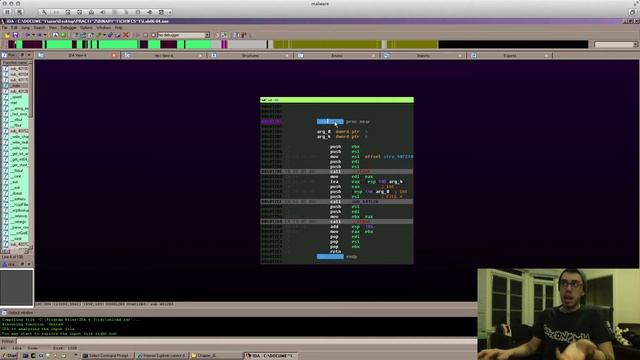640x360 pixels.
Task: Click the Python command input field
Action: [247, 341]
